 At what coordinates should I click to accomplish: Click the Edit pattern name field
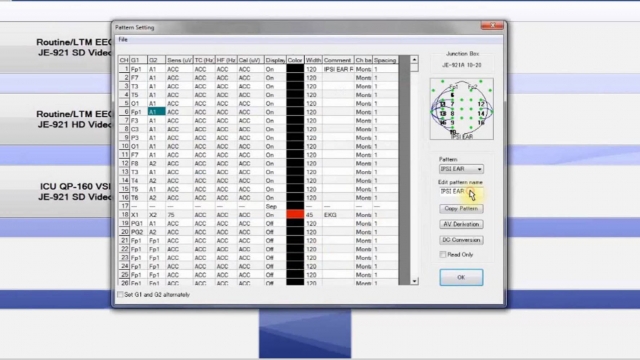coord(461,191)
